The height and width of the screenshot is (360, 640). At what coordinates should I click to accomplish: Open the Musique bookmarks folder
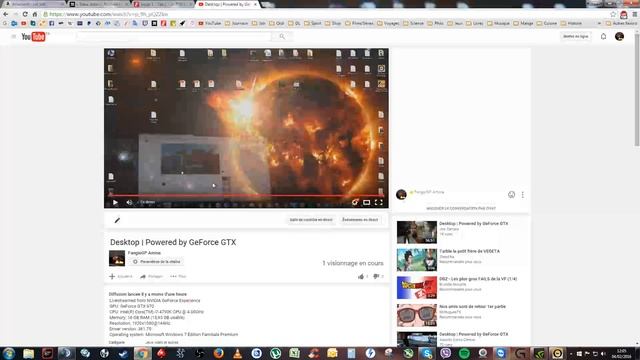coord(498,23)
